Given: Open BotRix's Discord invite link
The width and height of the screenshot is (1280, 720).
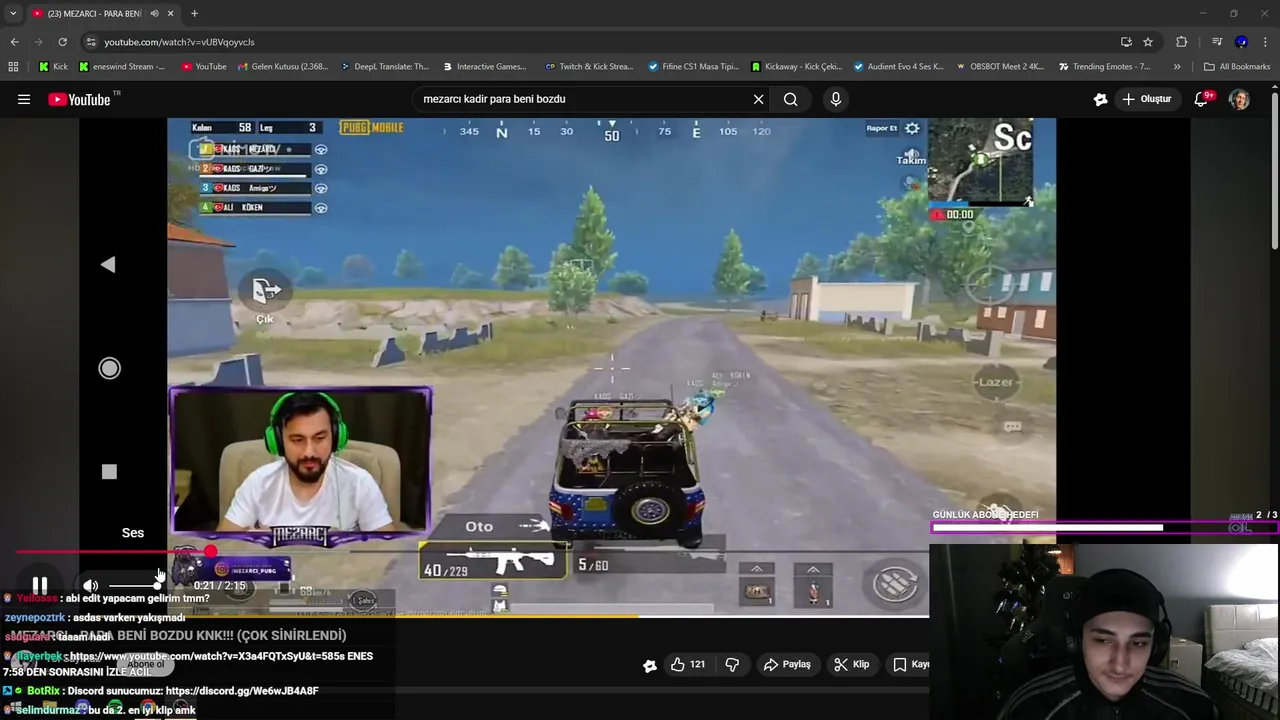Looking at the screenshot, I should (x=243, y=691).
